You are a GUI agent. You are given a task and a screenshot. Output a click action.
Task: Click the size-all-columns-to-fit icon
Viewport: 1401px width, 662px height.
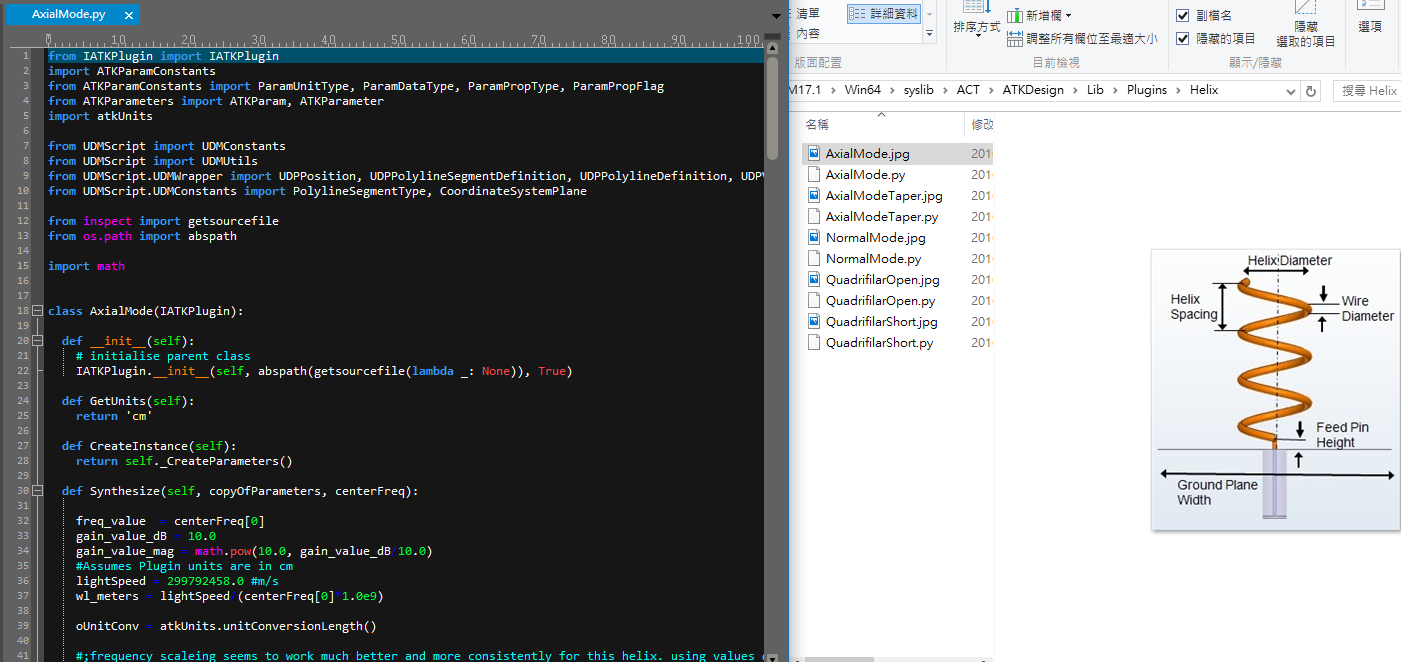point(1015,39)
